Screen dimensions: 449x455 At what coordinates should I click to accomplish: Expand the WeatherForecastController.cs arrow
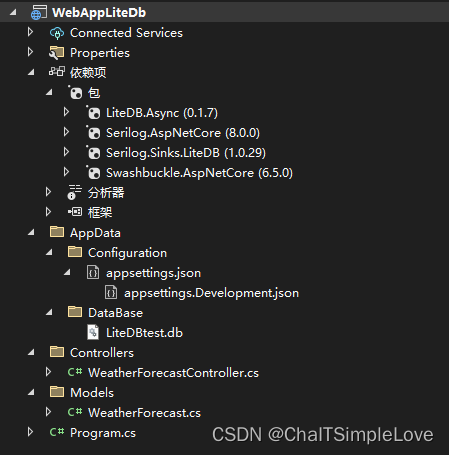pos(48,372)
